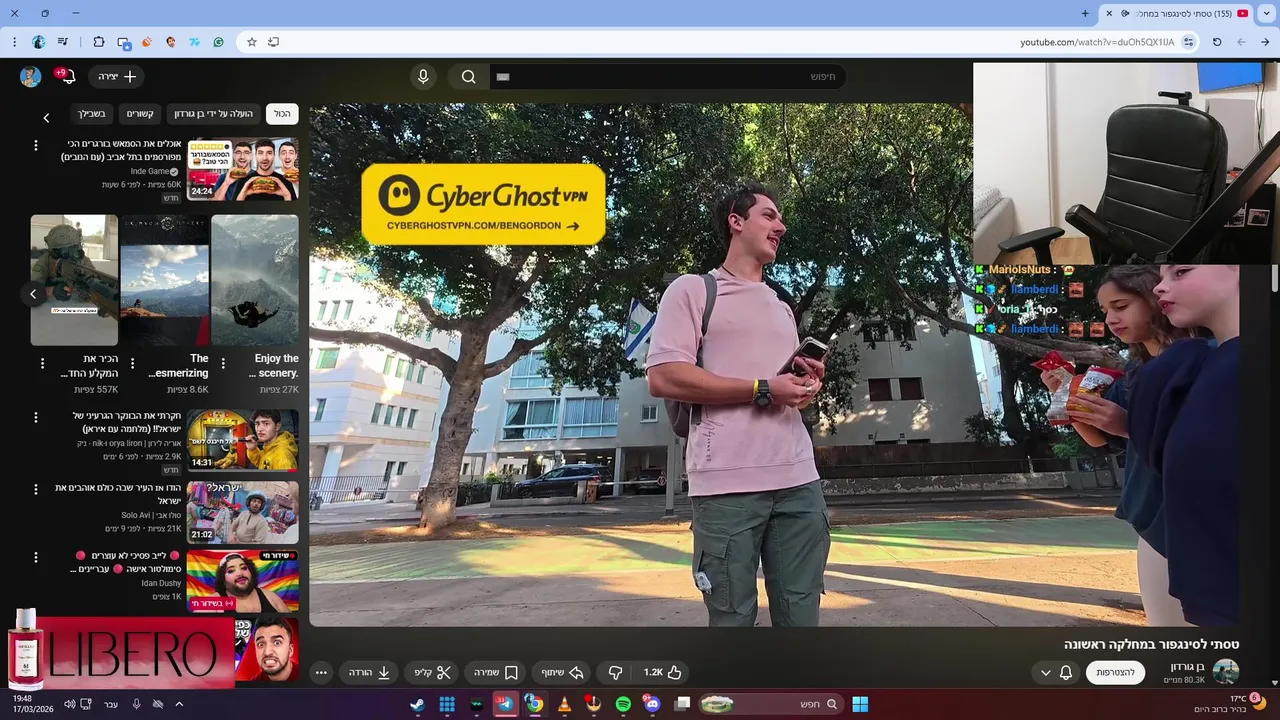Image resolution: width=1280 pixels, height=720 pixels.
Task: Open Telegram from the taskbar
Action: [505, 704]
